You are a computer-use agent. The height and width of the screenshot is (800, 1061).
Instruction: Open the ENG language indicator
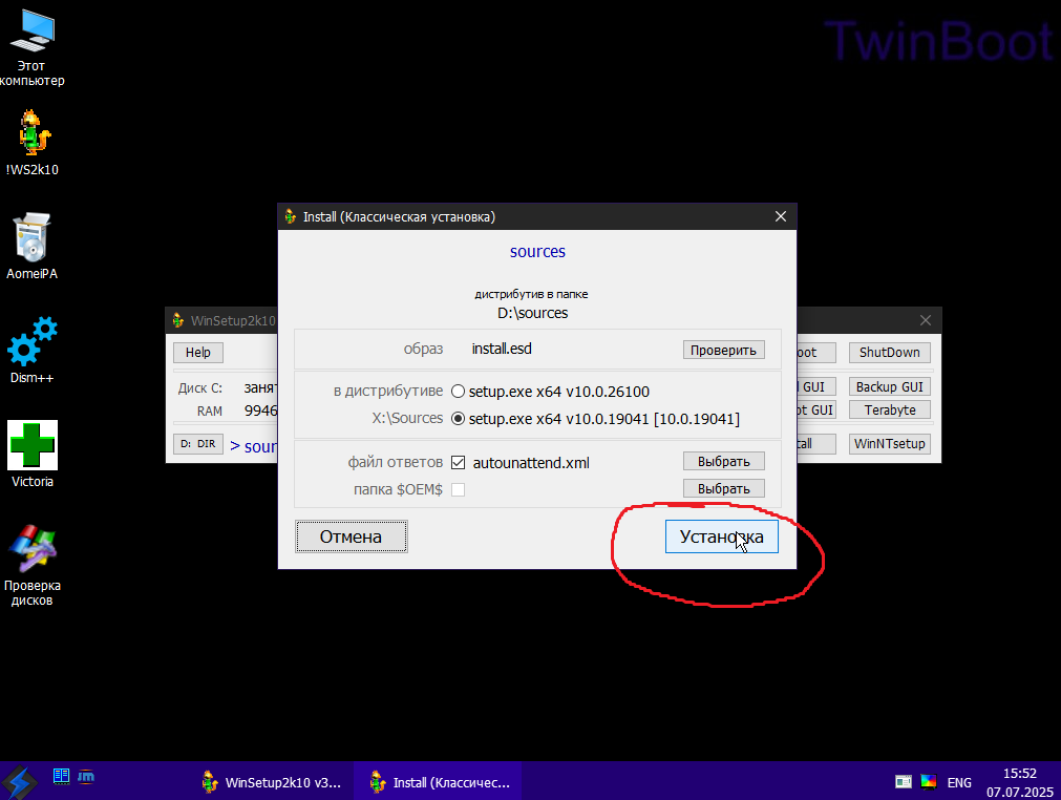(959, 782)
